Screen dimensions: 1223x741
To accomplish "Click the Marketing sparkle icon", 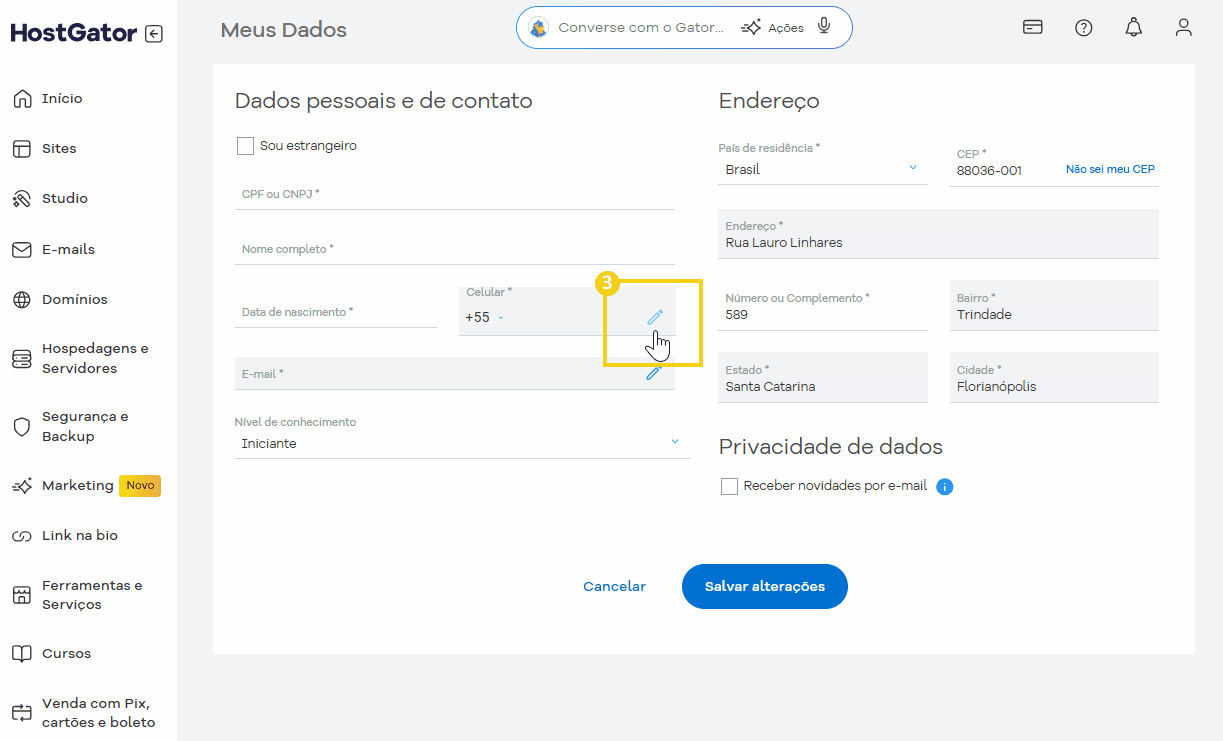I will (x=22, y=486).
